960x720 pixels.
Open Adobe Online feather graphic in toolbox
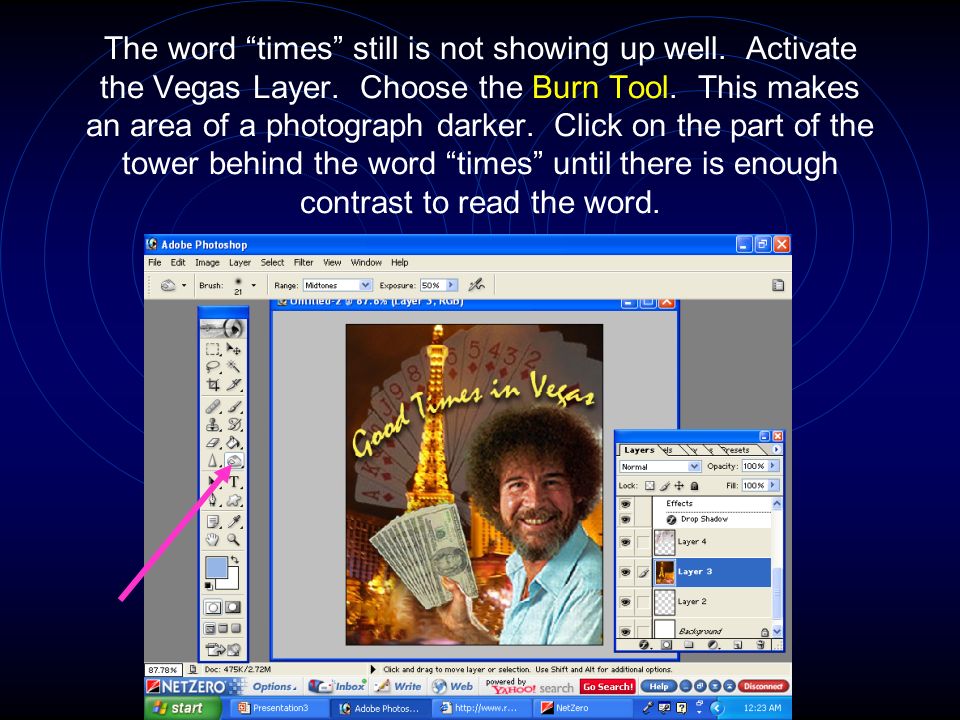coord(223,329)
